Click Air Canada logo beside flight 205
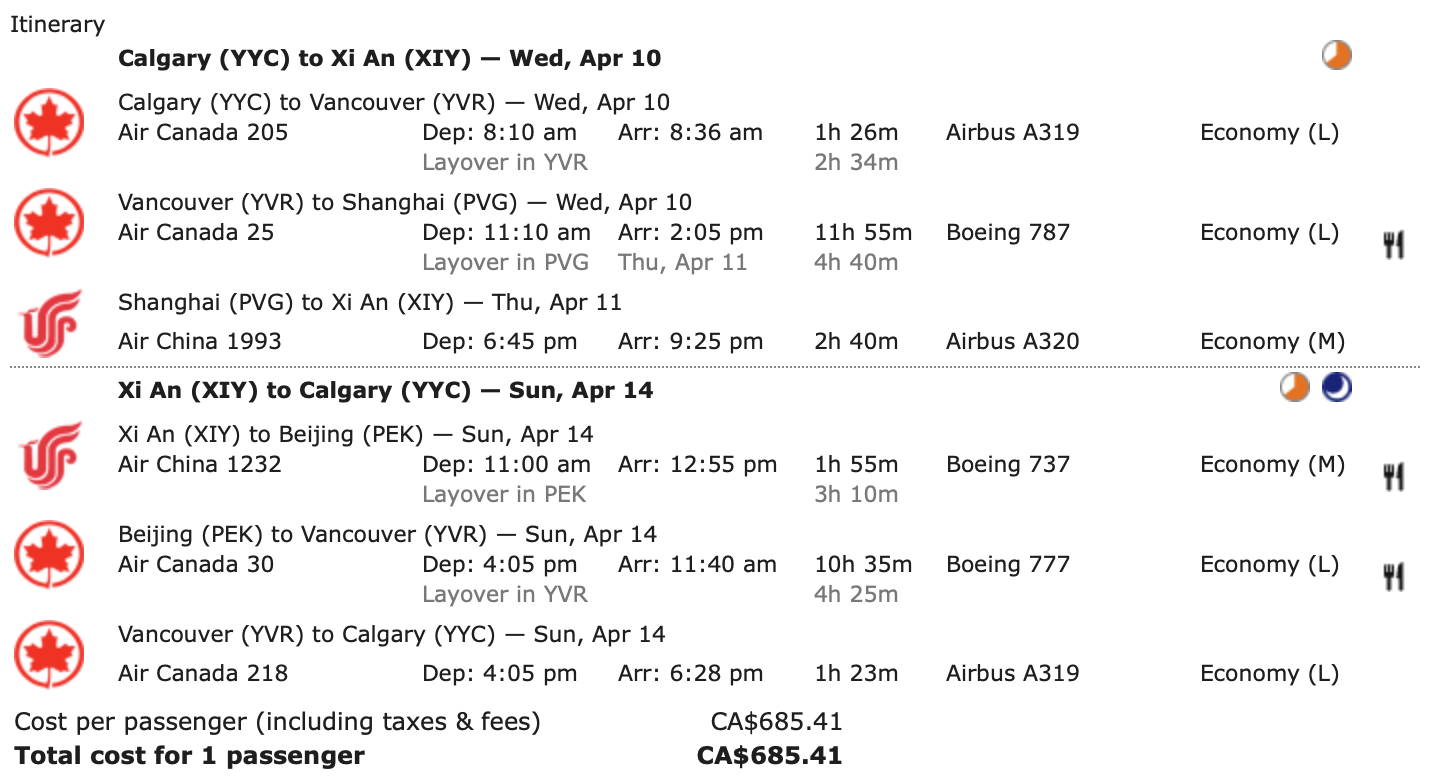The image size is (1452, 782). 48,122
